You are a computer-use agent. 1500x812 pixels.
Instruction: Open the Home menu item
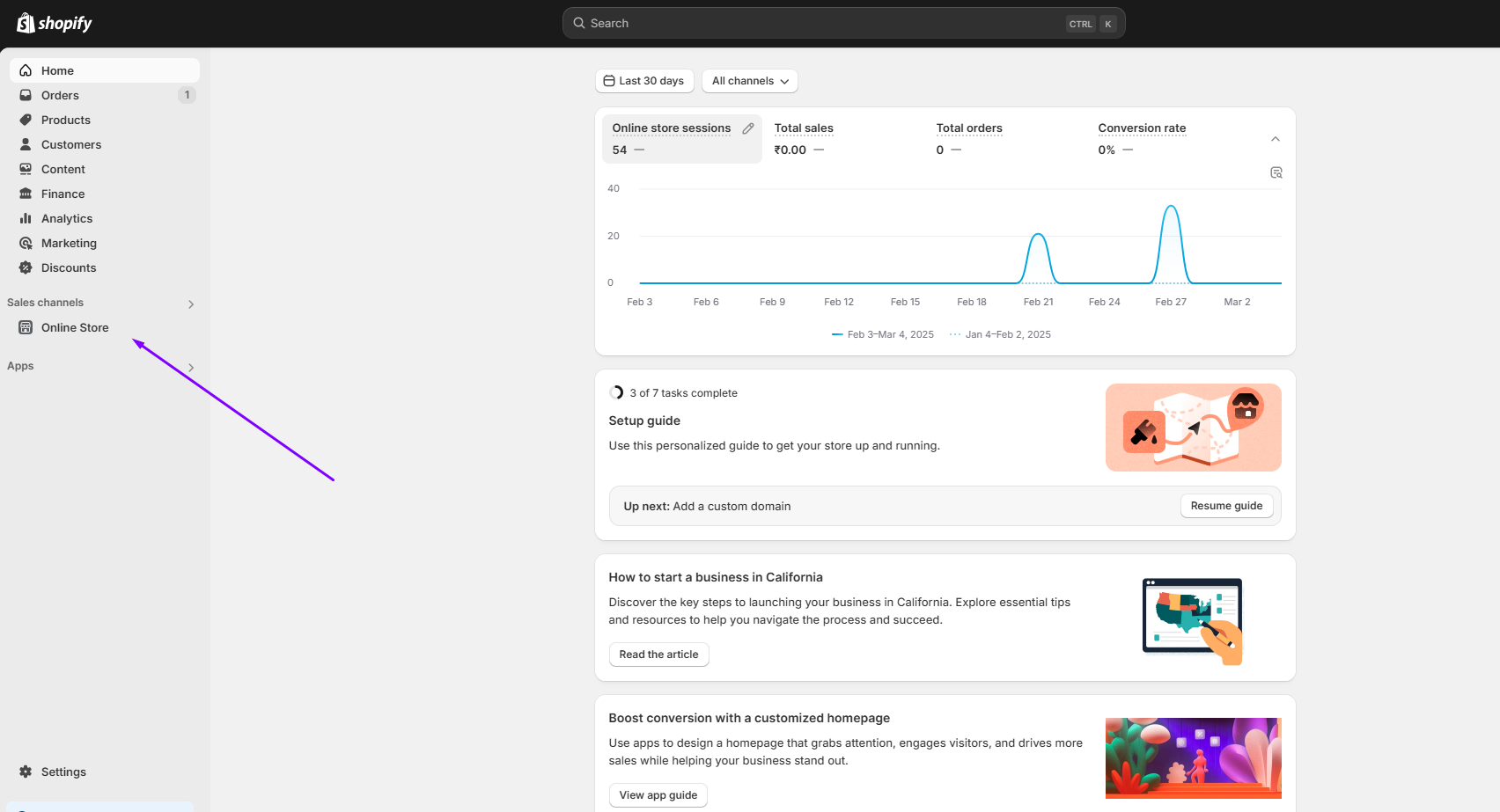click(x=105, y=70)
